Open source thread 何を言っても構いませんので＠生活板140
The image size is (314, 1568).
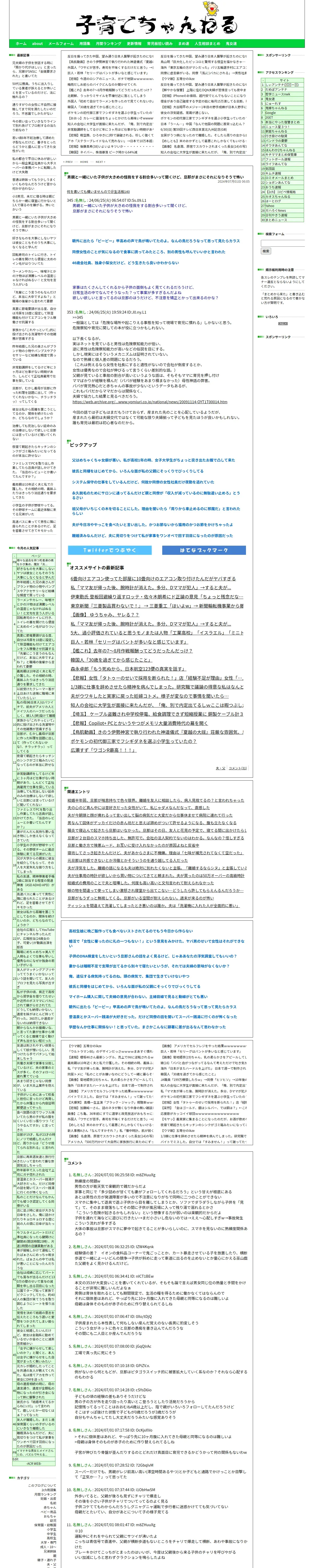click(98, 192)
